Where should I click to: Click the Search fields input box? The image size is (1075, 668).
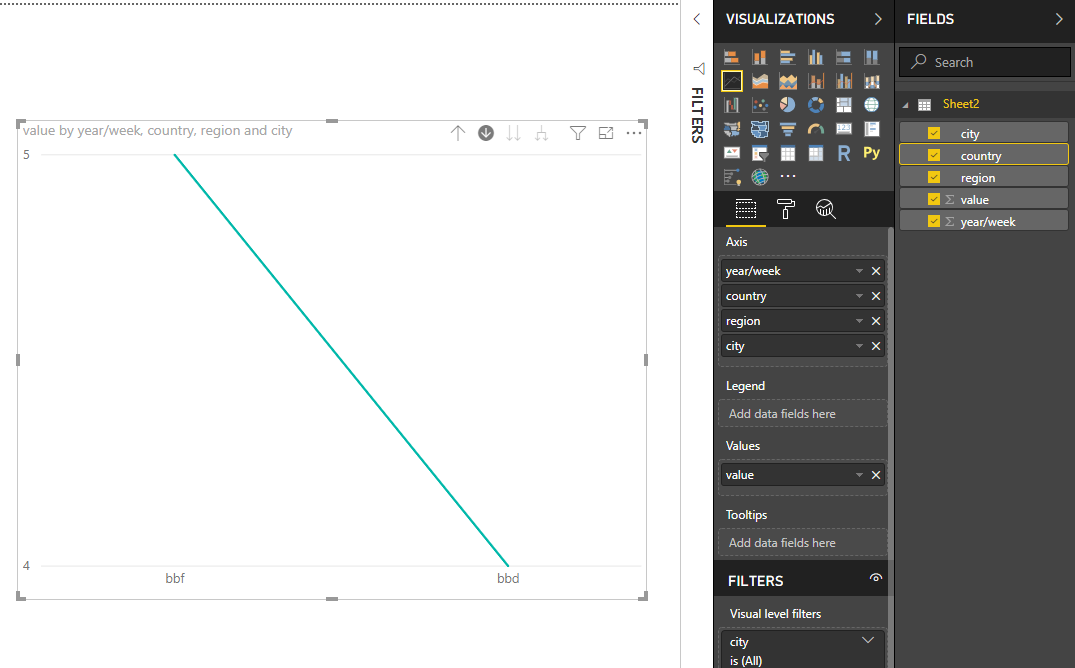coord(985,62)
